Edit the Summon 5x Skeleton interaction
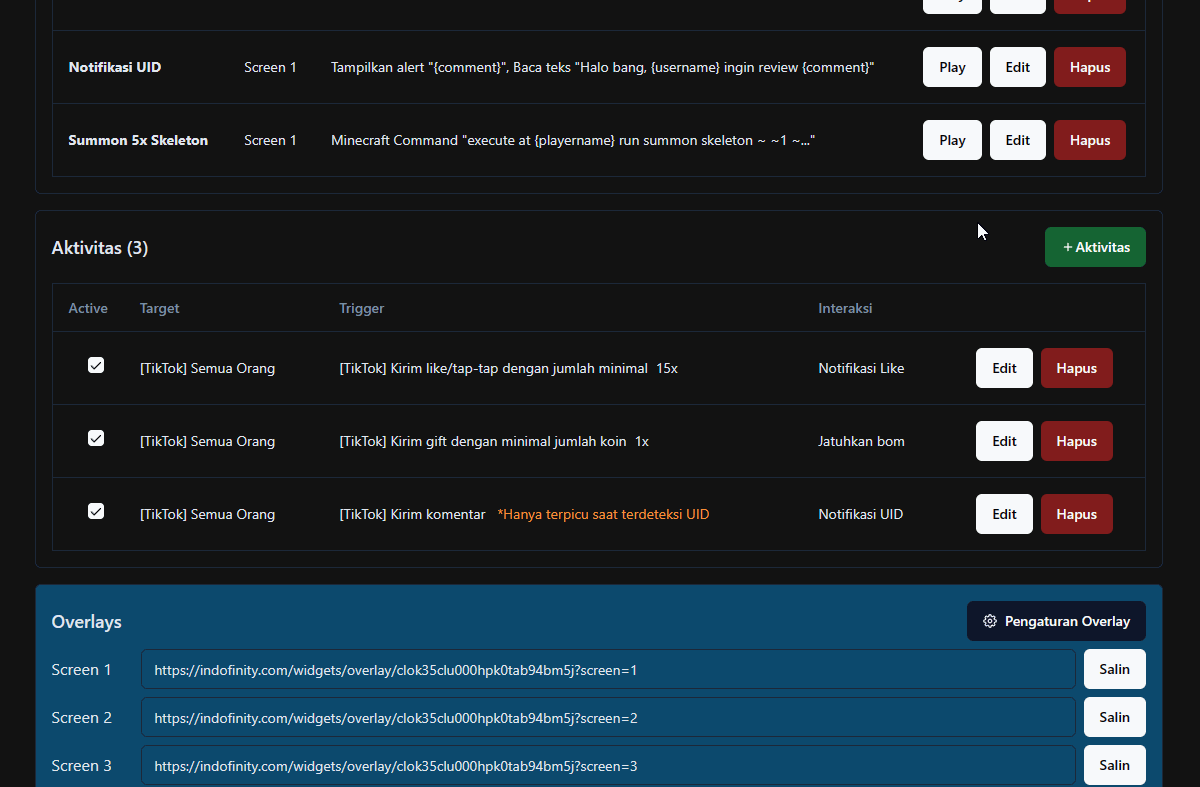Viewport: 1200px width, 787px height. [1017, 140]
